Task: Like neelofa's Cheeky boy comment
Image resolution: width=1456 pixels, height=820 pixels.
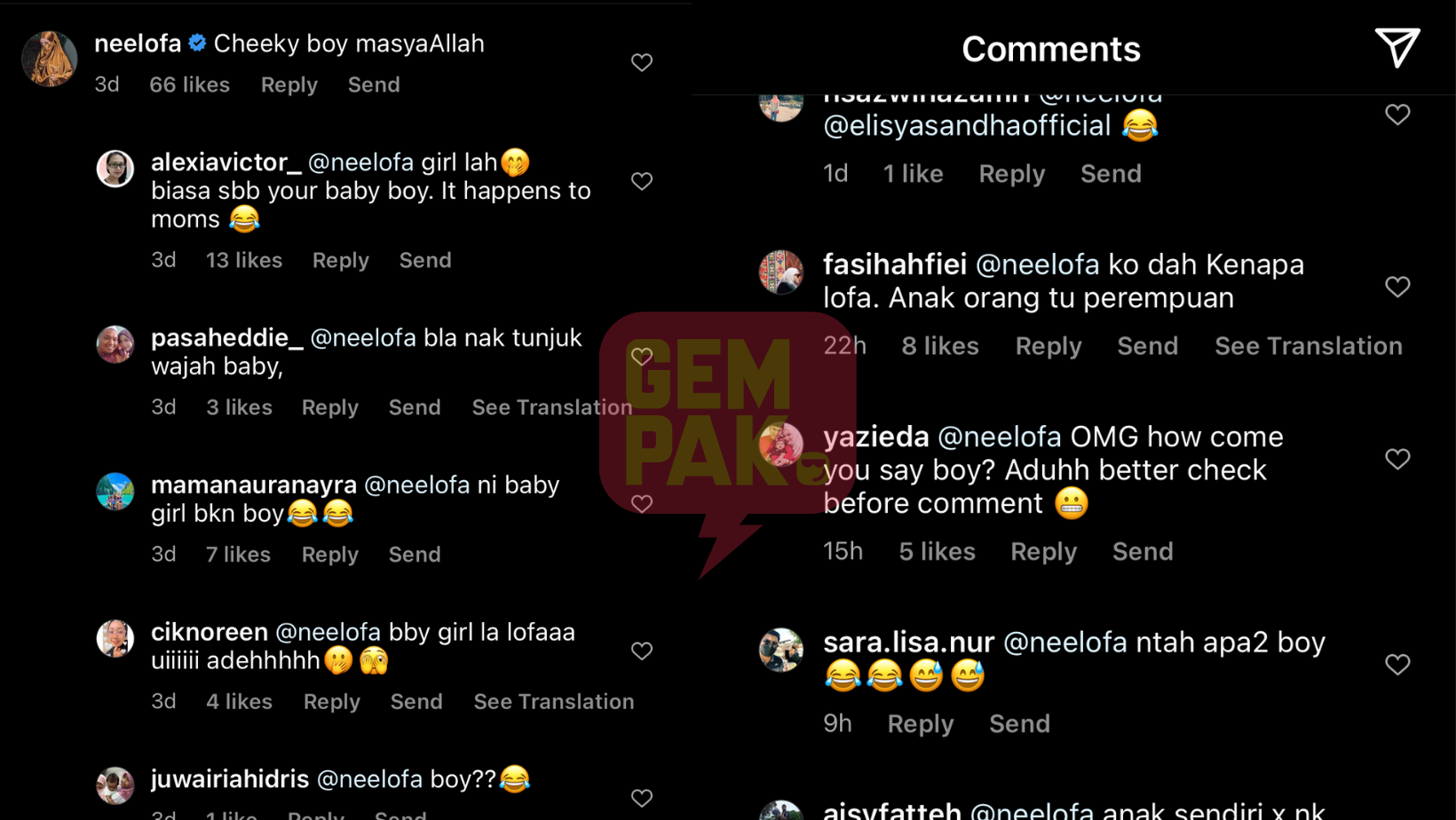Action: click(642, 62)
